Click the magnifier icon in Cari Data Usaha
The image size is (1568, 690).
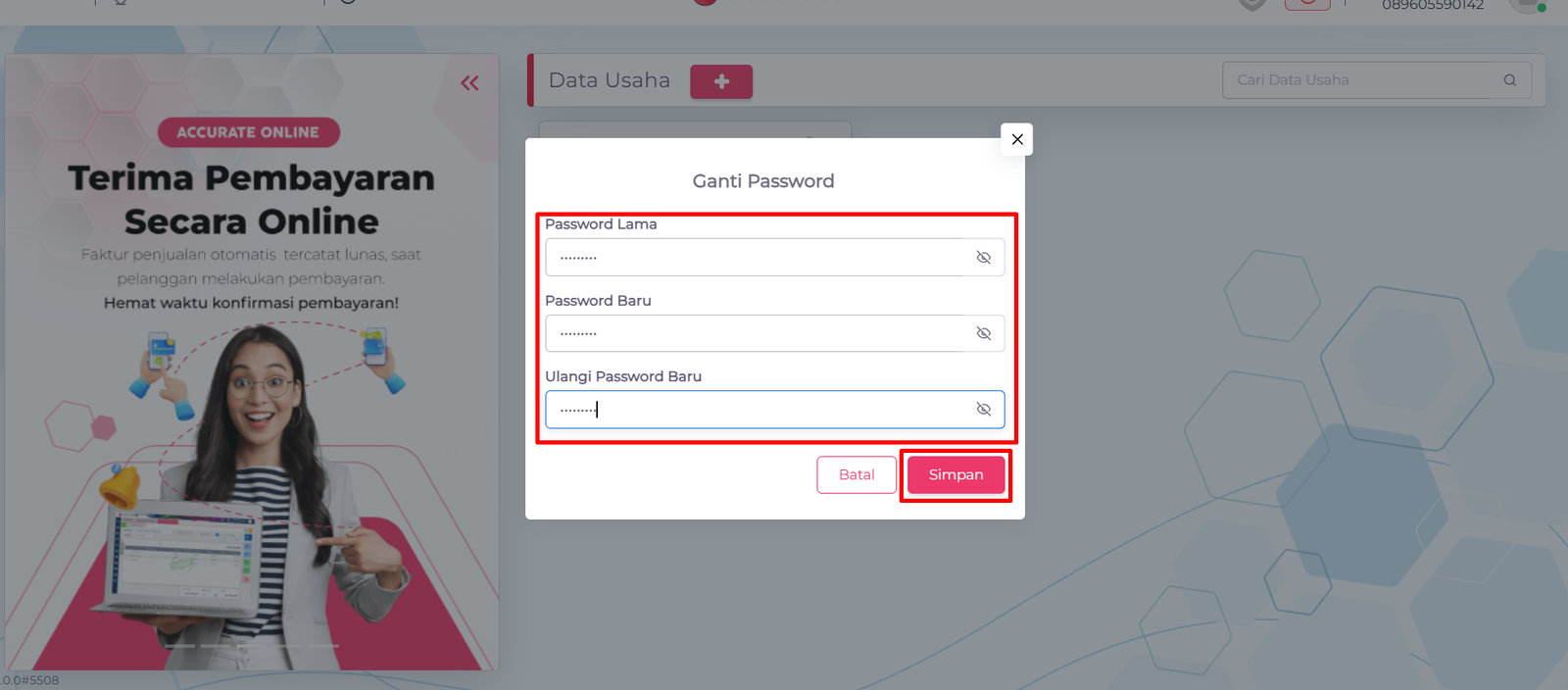coord(1510,80)
